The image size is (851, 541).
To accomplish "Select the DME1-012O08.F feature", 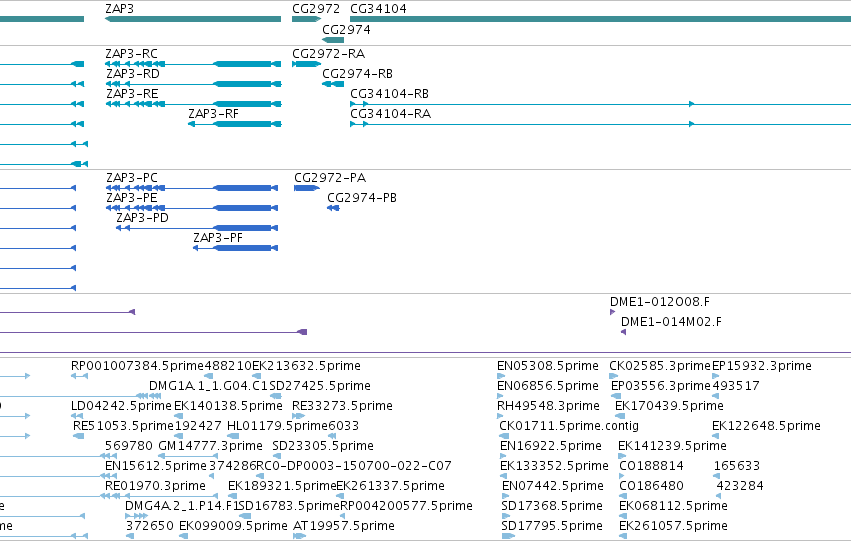I will coord(612,312).
